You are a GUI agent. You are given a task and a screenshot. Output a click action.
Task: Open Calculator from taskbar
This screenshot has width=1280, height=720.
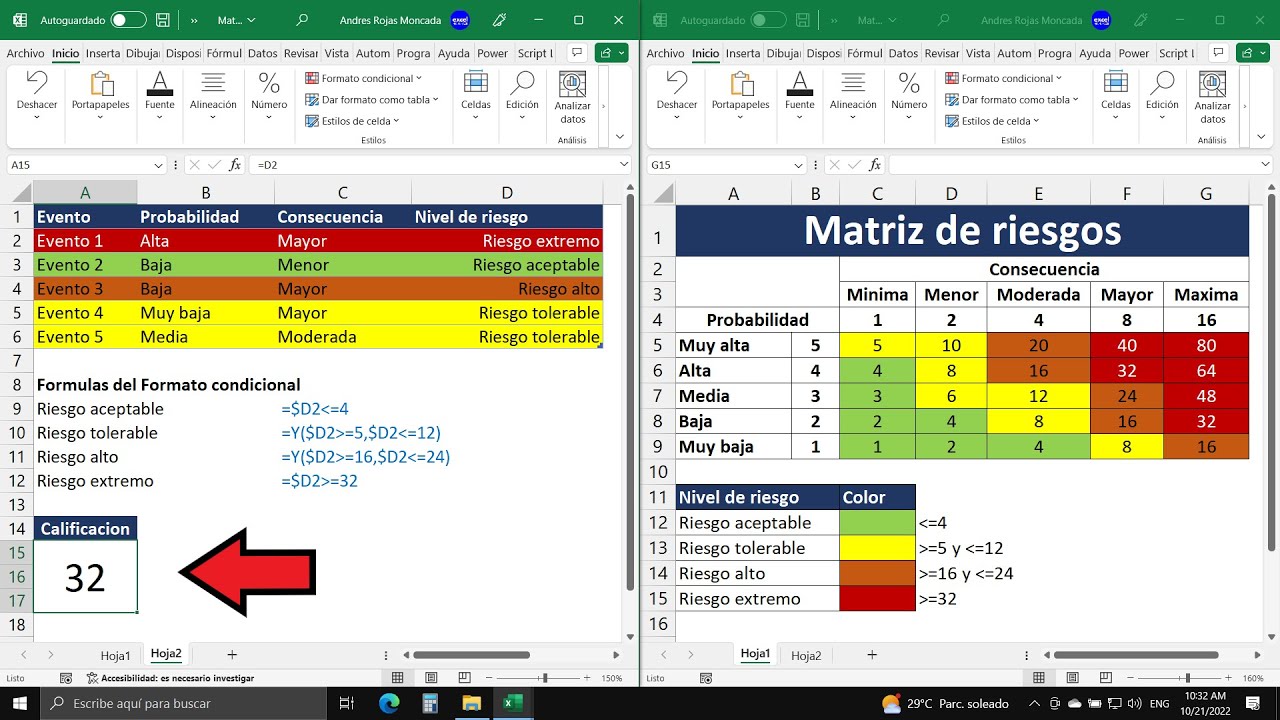click(429, 703)
